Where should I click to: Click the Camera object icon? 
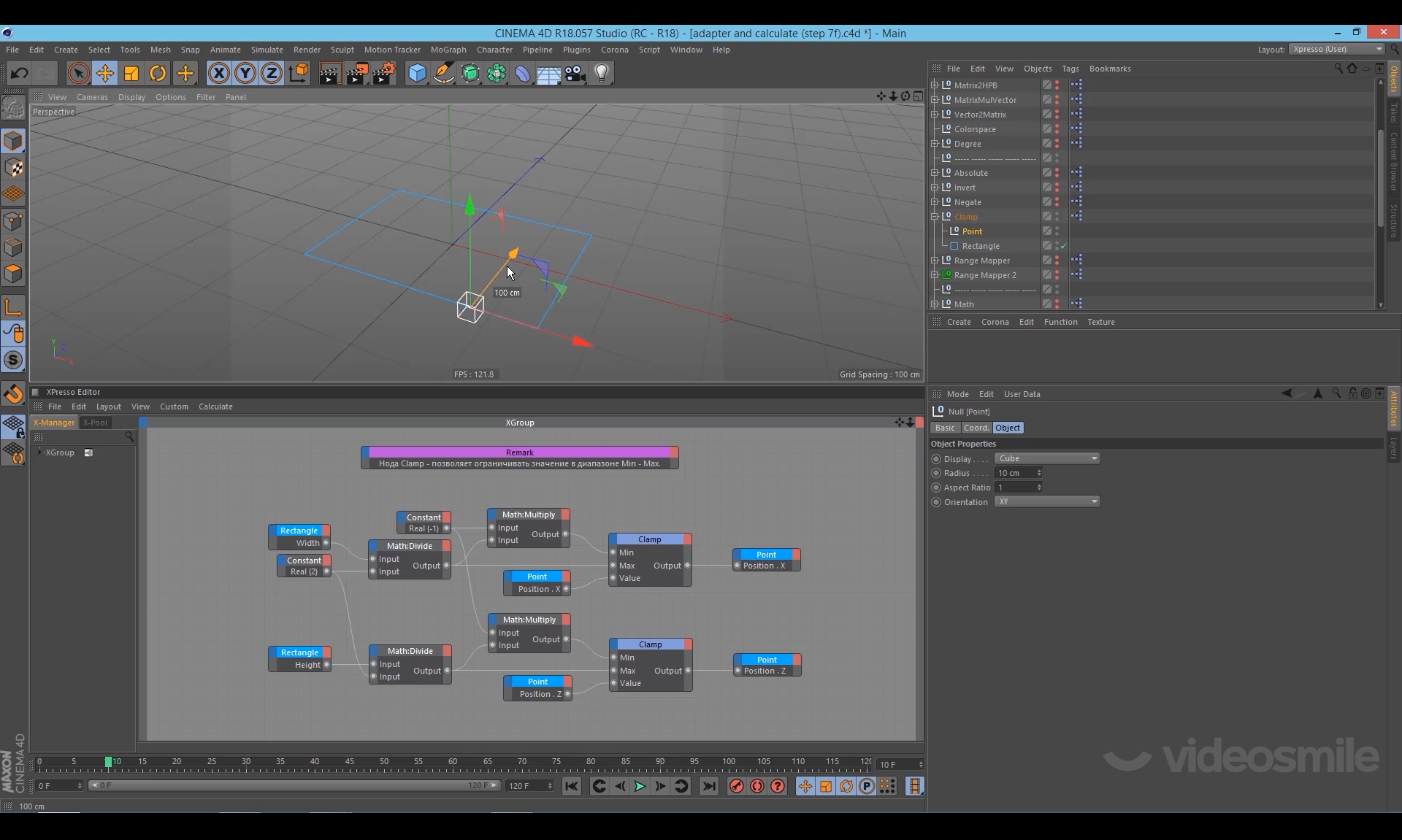(x=575, y=73)
